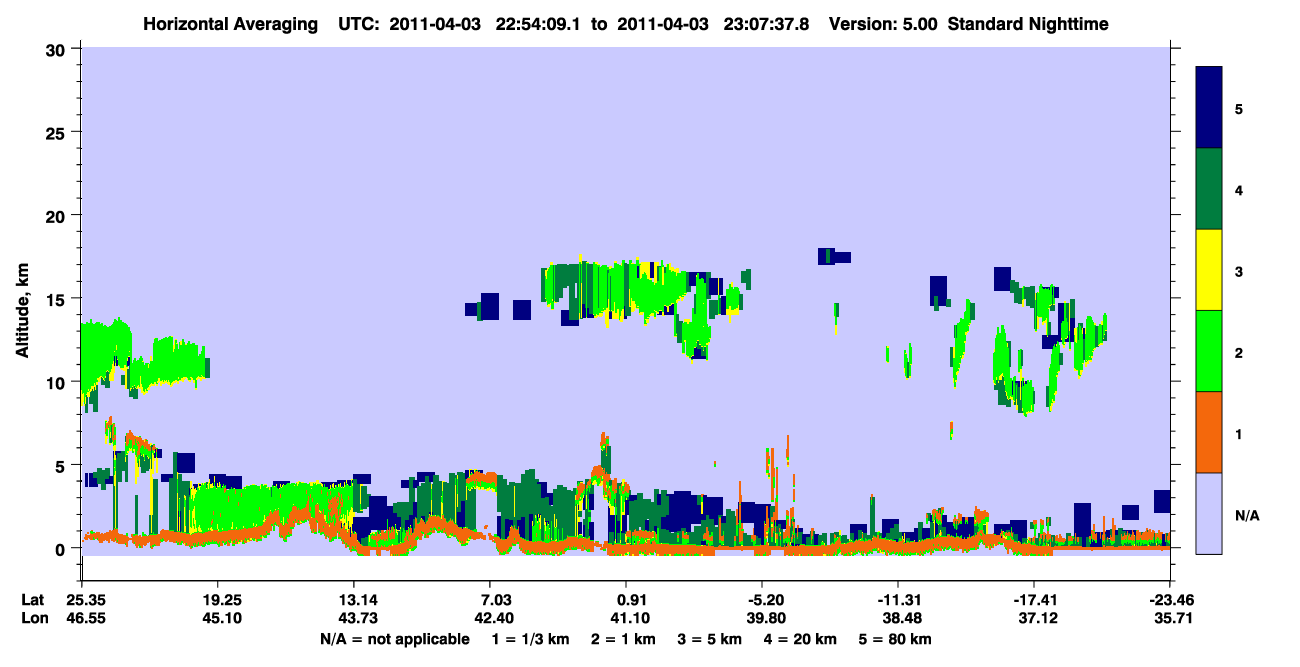This screenshot has width=1300, height=667.
Task: Click longitude value 38.48
Action: 902,619
